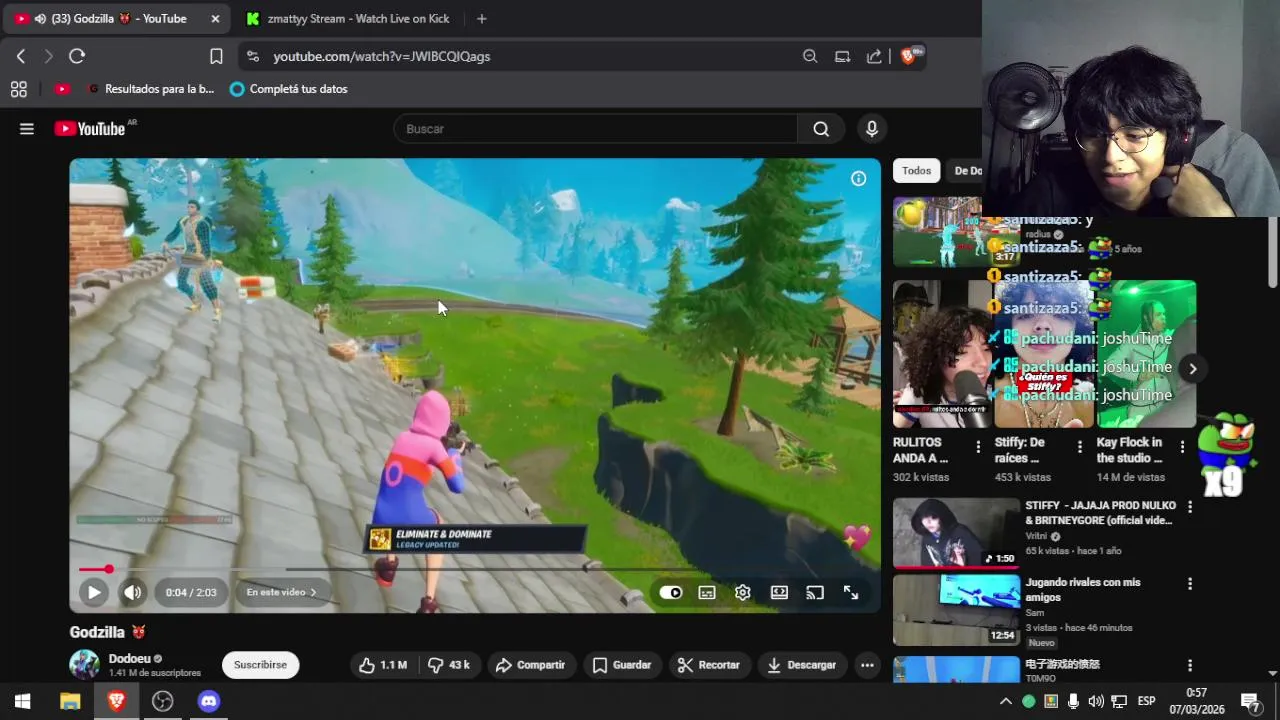
Task: Open the bookmarks bar apps grid icon
Action: (x=19, y=89)
